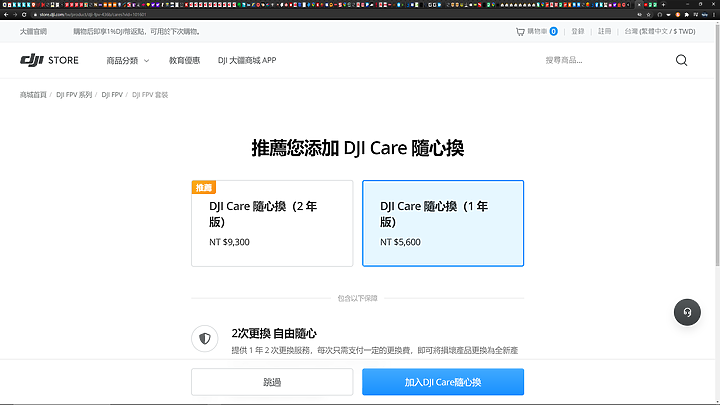Screen dimensions: 720x405
Task: Expand the 商品分類 dropdown
Action: pos(128,61)
